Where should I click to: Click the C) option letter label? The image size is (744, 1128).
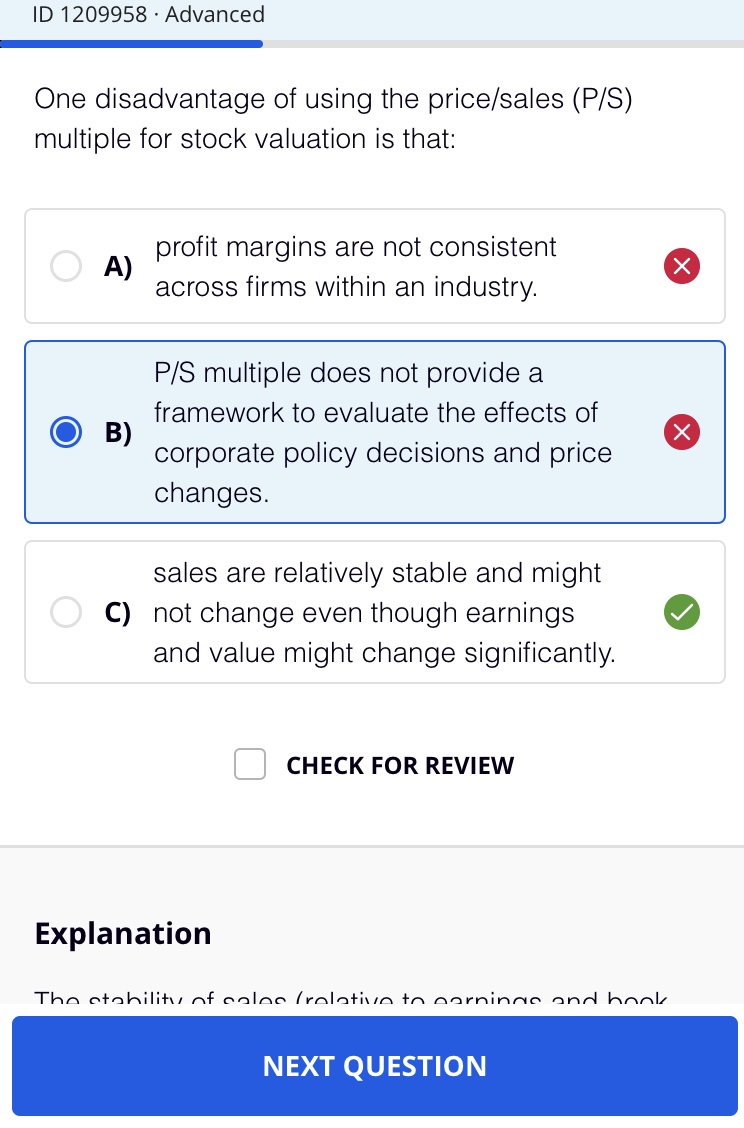(x=118, y=613)
